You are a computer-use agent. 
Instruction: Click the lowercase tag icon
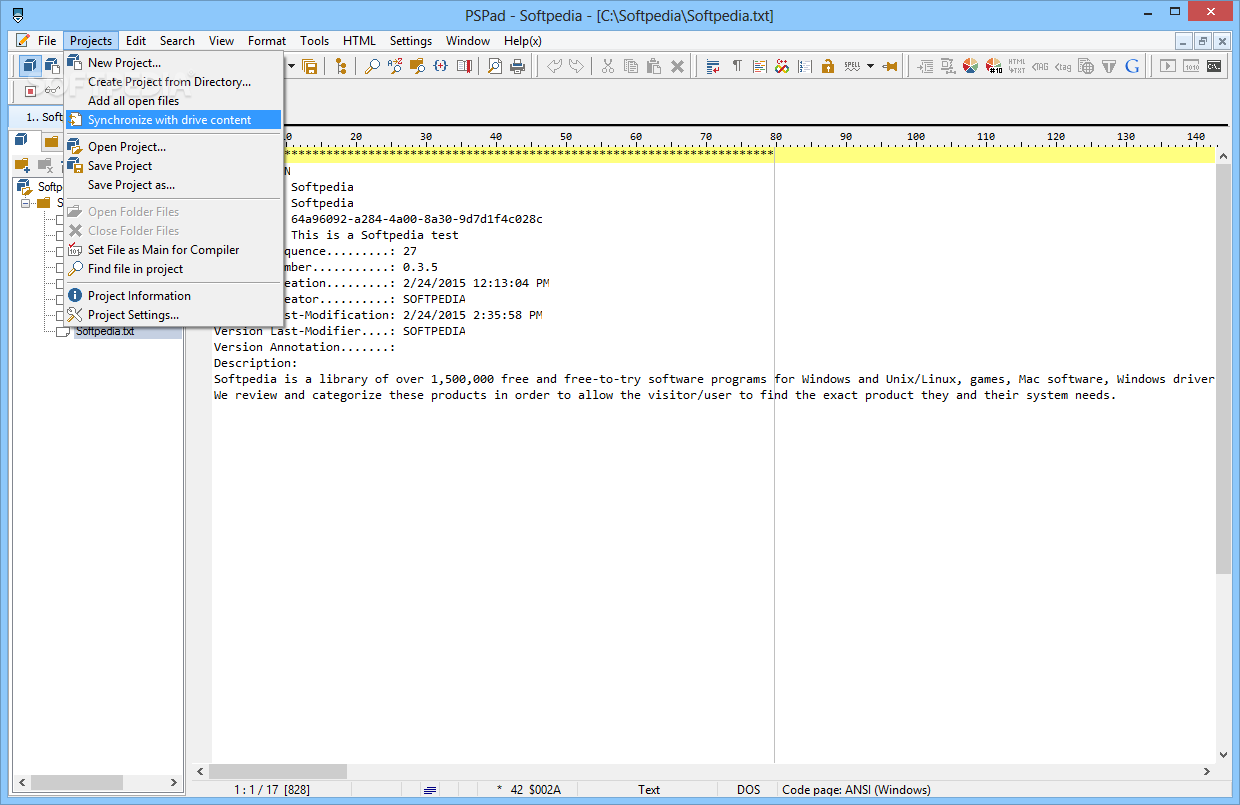coord(1063,66)
